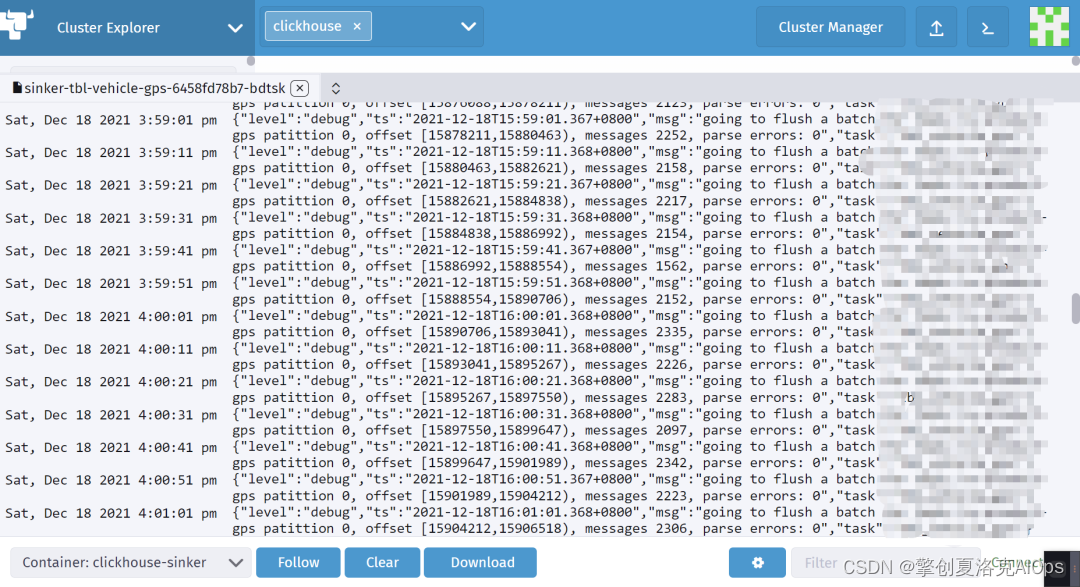1080x587 pixels.
Task: Click timestamp Sat, Dec 18 2021 4:00:31 pm
Action: 111,415
